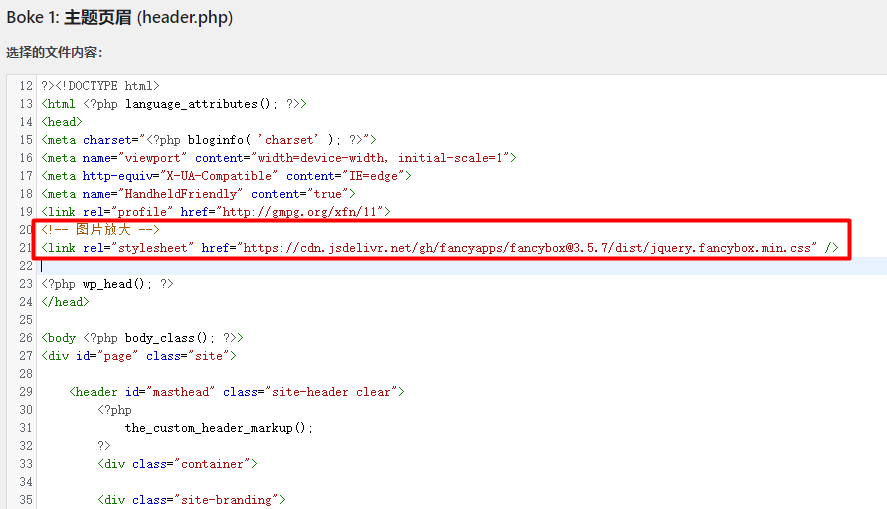The image size is (887, 509).
Task: Click the_custom_header_markup() call
Action: tap(218, 428)
